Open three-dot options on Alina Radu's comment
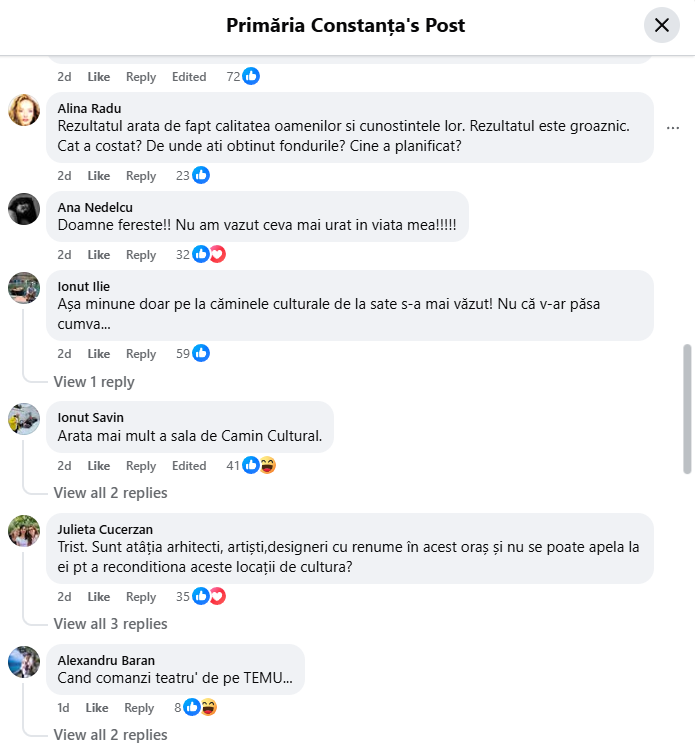 673,128
